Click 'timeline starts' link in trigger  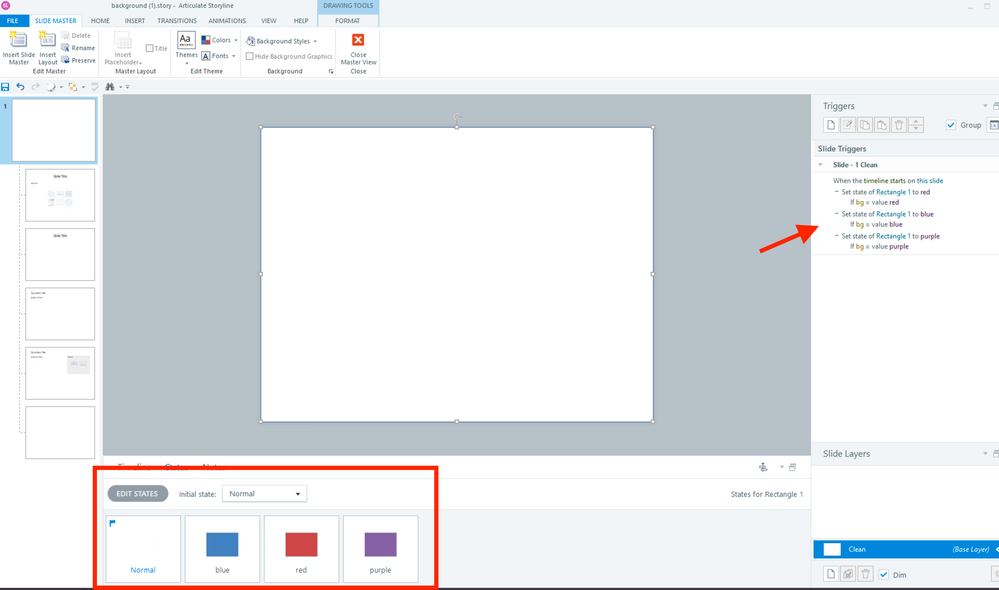884,181
